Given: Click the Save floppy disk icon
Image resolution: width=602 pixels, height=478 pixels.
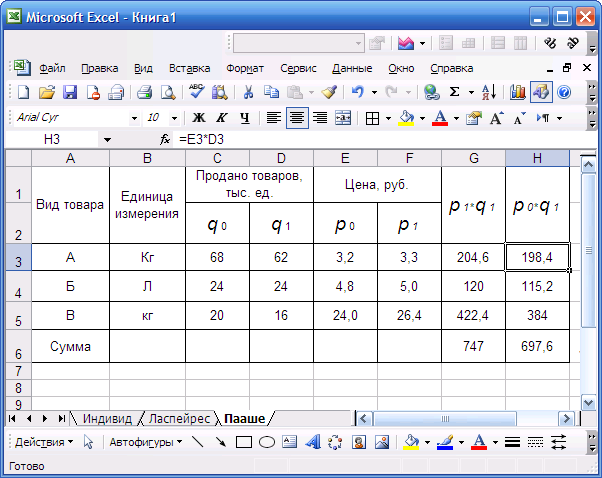Looking at the screenshot, I should (70, 92).
